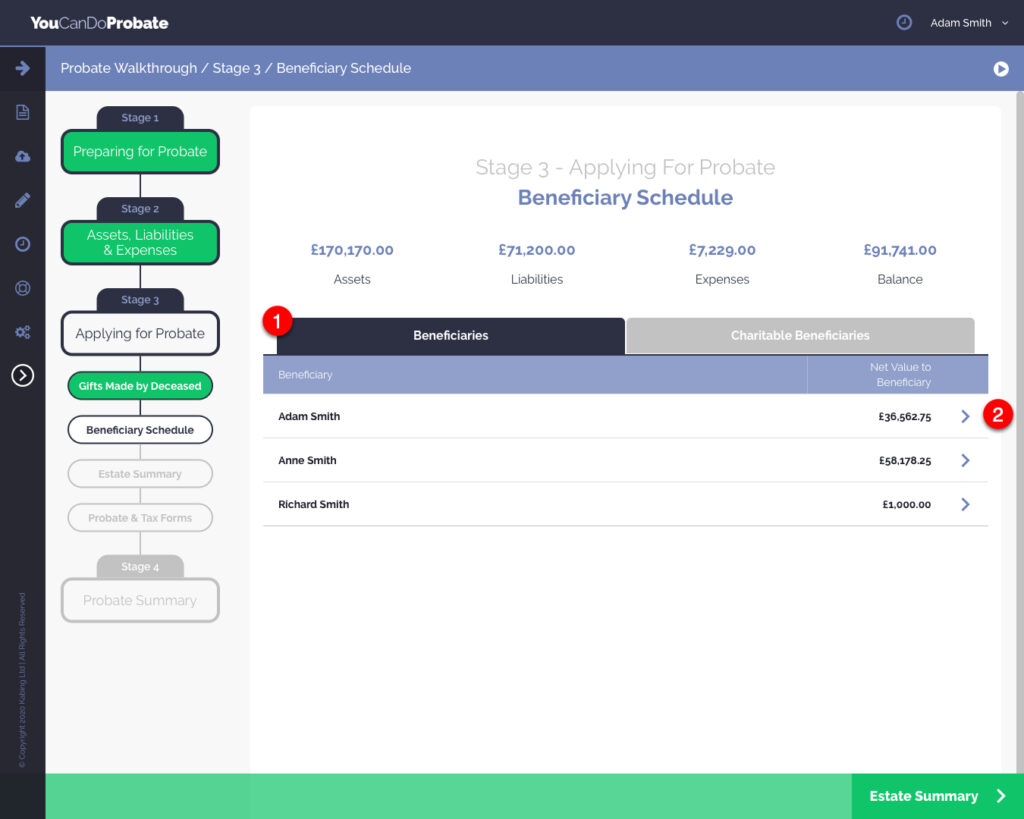Switch to the Charitable Beneficiaries tab
This screenshot has height=819, width=1024.
800,336
